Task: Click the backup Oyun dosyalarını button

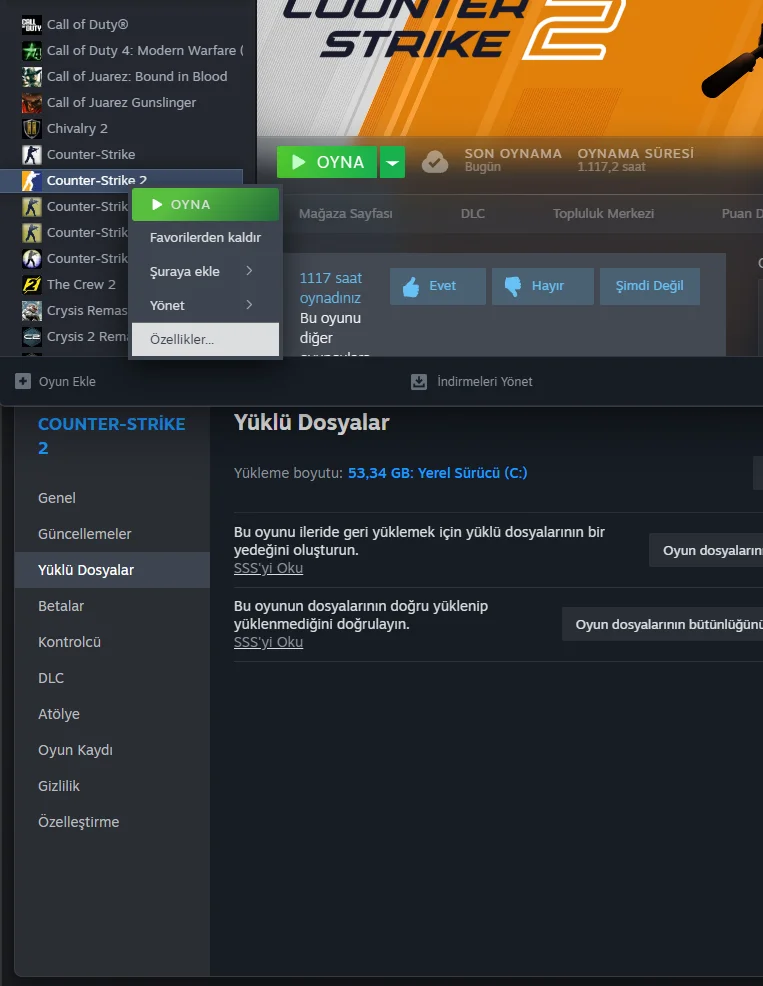Action: tap(706, 550)
